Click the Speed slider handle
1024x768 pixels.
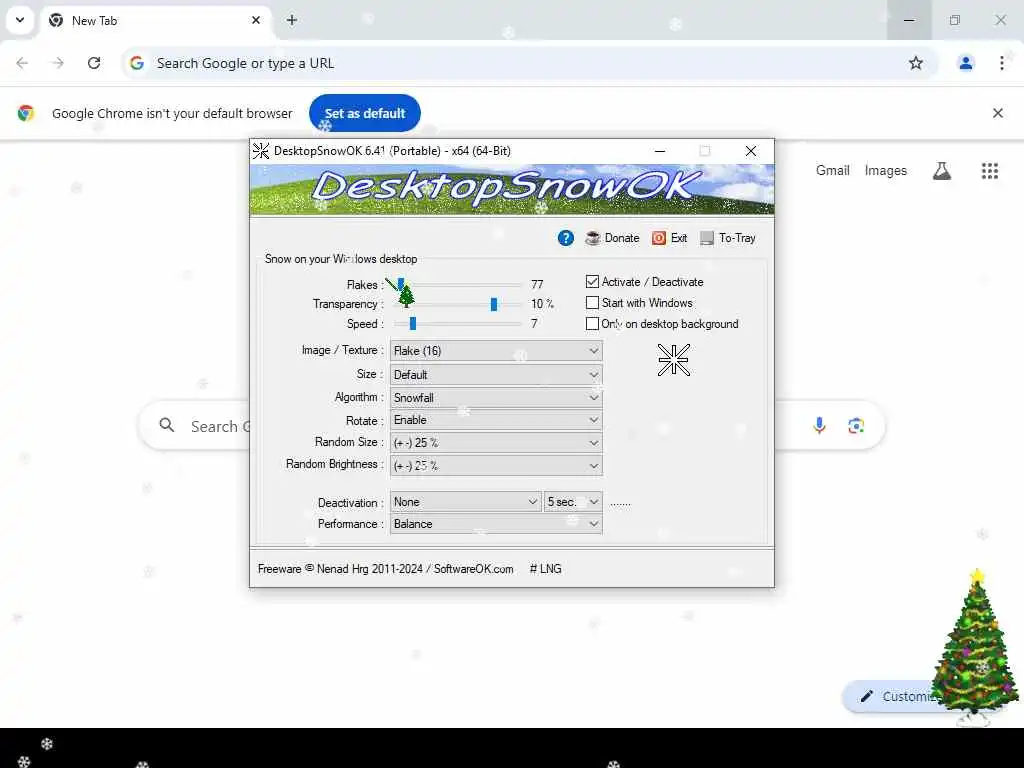tap(413, 324)
